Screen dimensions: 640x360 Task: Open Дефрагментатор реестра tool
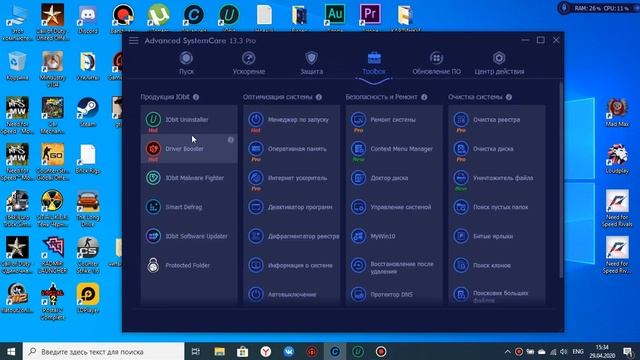(291, 236)
